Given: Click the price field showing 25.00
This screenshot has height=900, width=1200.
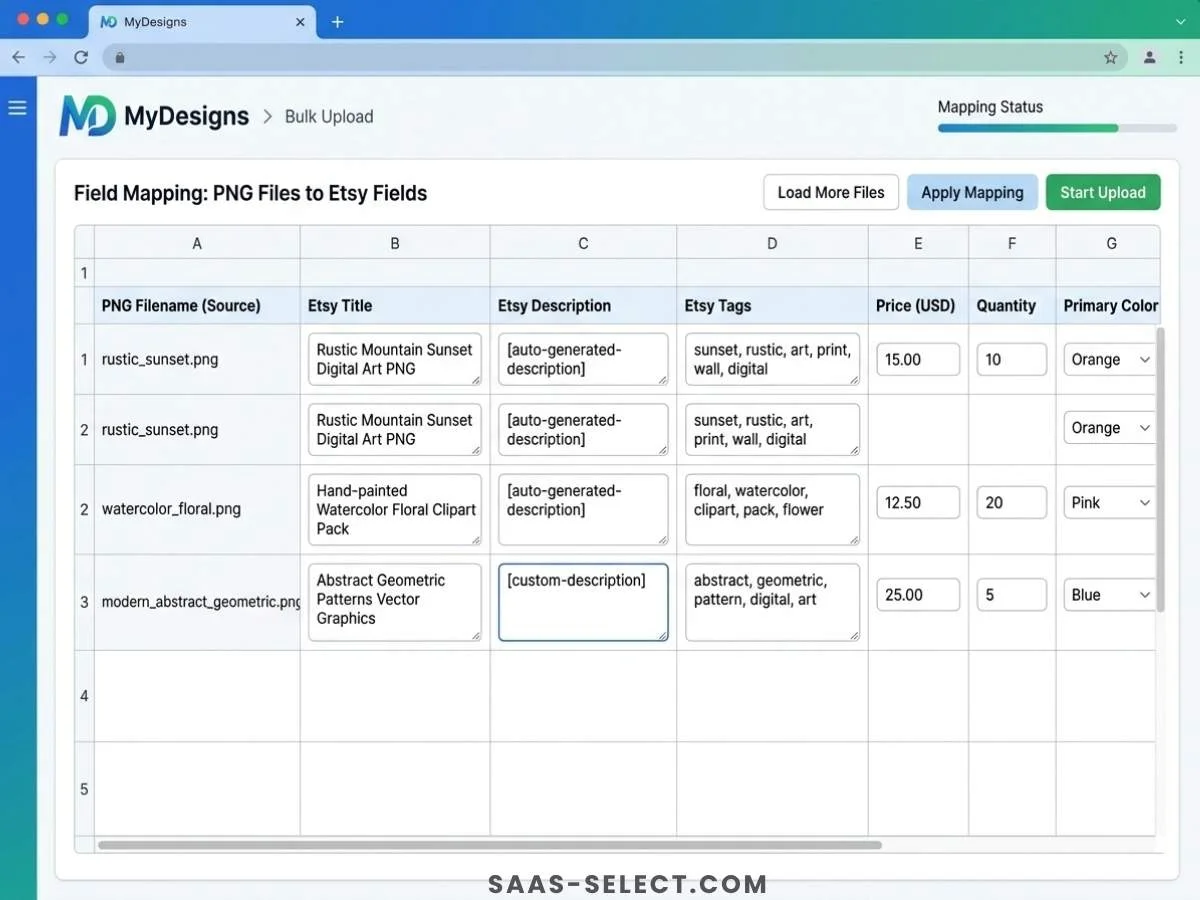Looking at the screenshot, I should [x=918, y=595].
